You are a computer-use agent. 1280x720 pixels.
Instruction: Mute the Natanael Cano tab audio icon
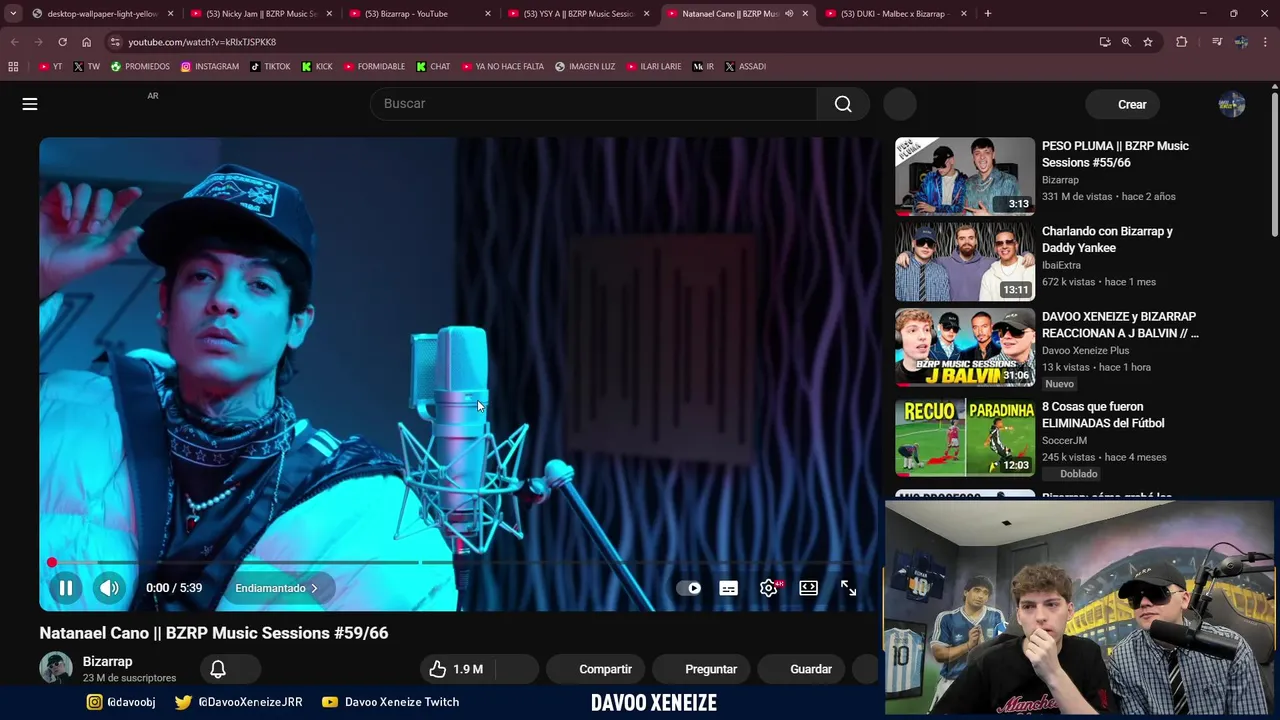[789, 14]
